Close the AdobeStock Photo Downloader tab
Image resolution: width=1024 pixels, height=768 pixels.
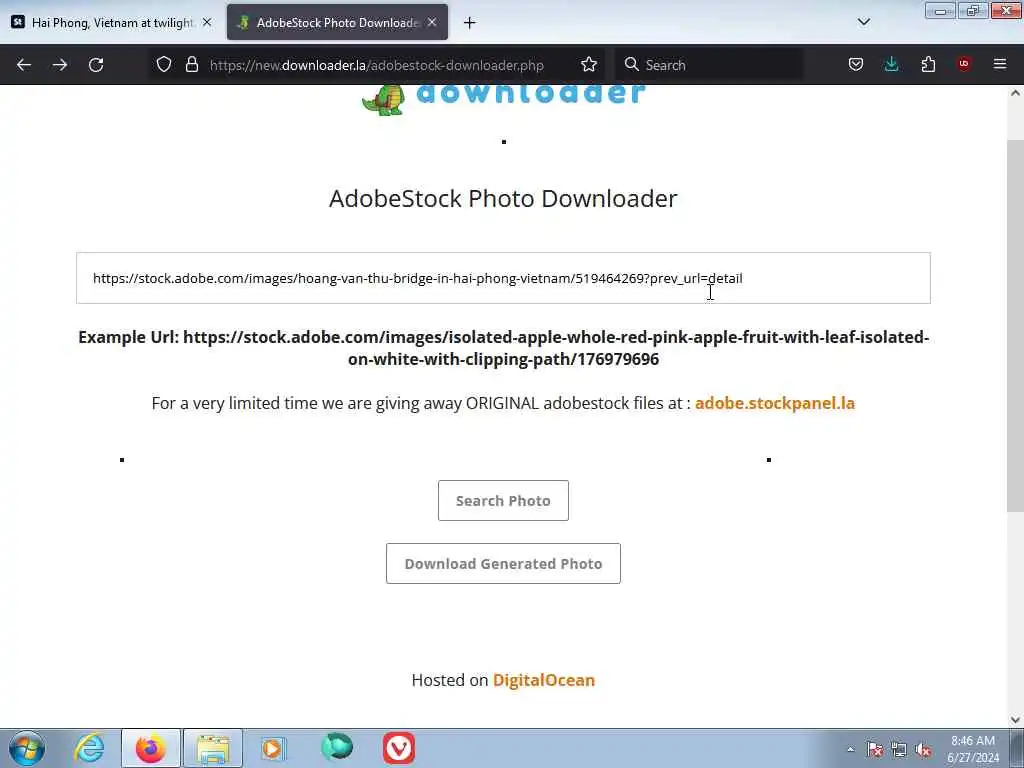432,22
